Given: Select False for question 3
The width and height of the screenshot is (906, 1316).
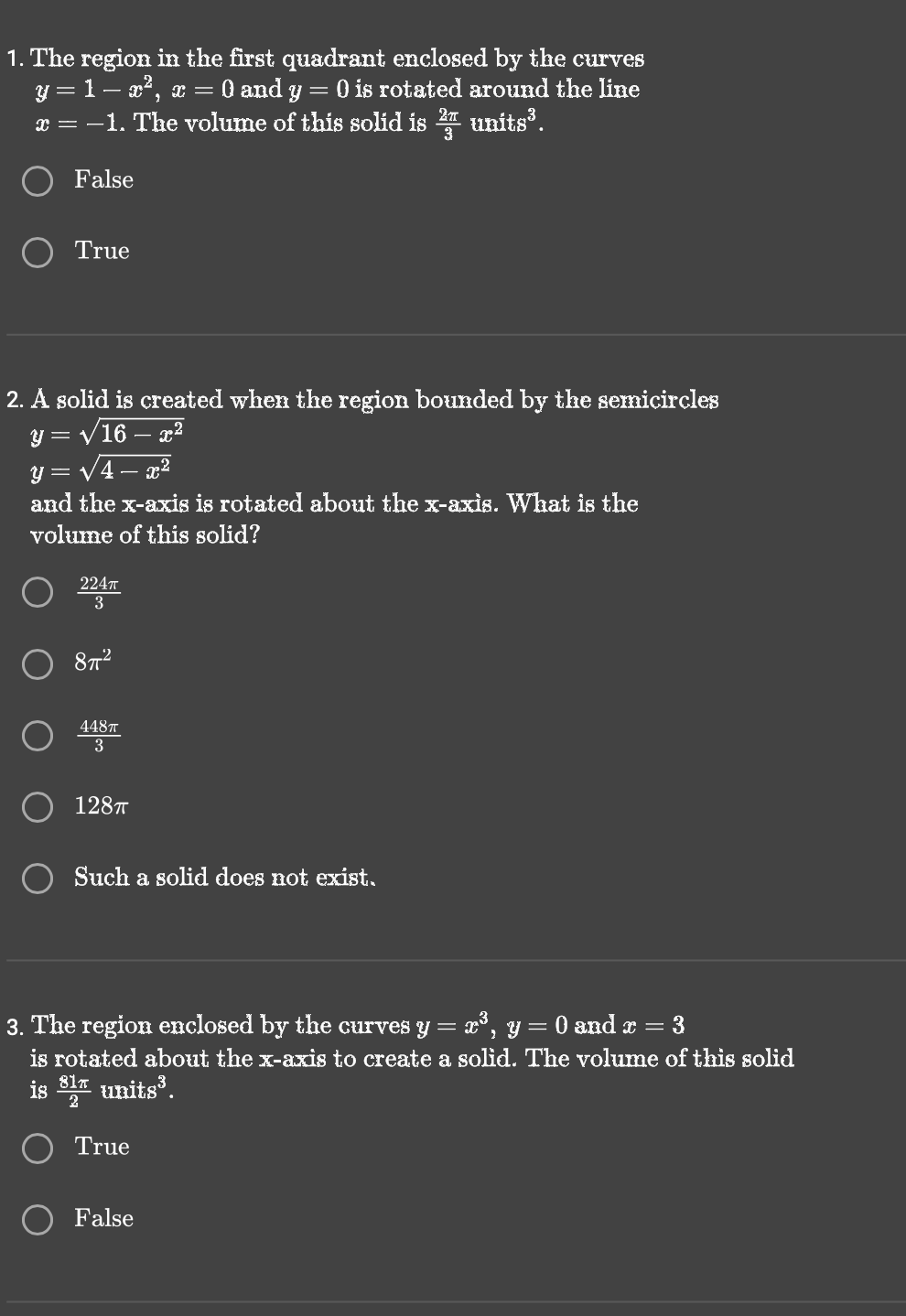Looking at the screenshot, I should pos(38,1219).
